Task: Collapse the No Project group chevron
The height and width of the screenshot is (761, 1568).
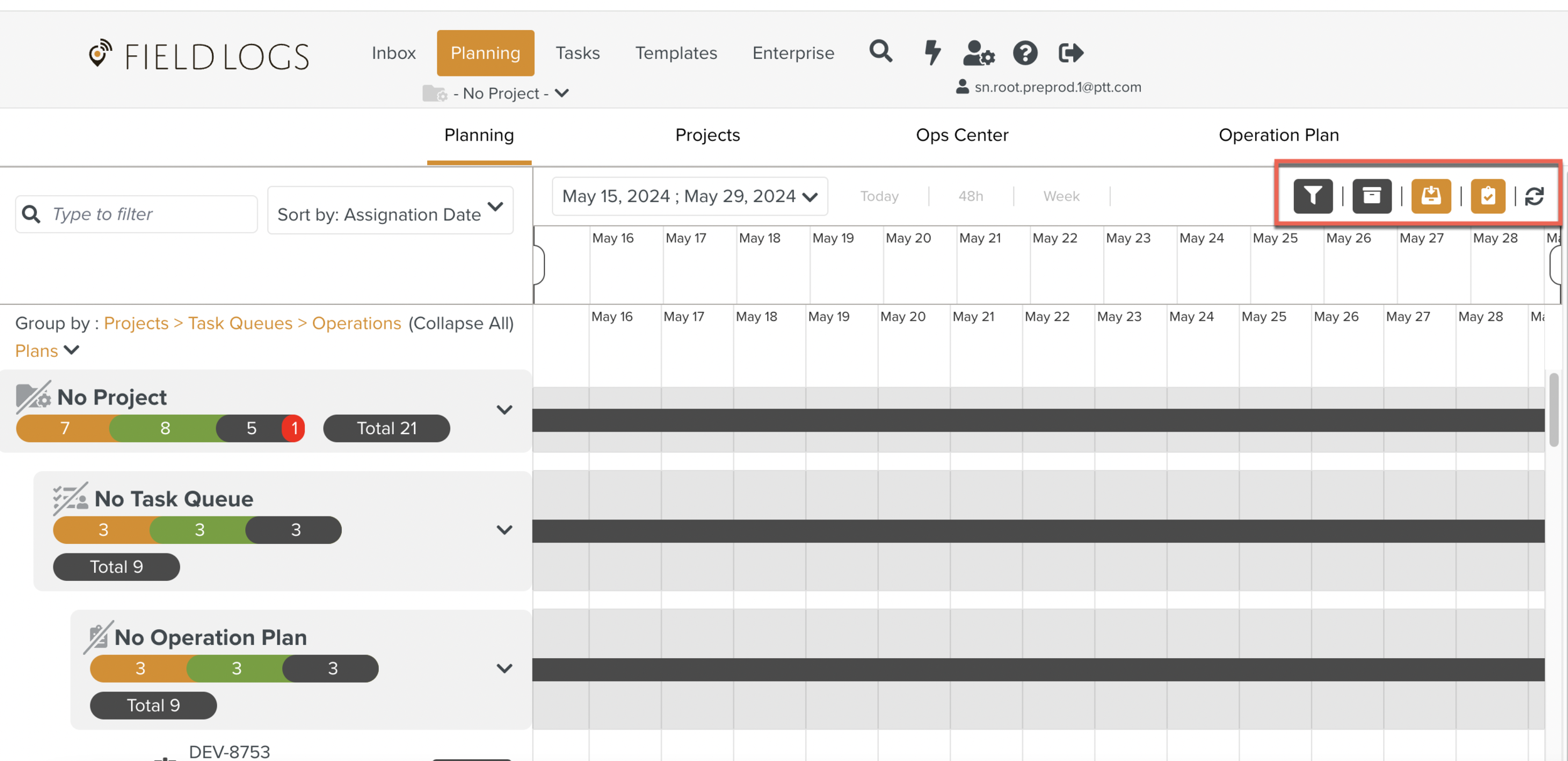Action: 504,410
